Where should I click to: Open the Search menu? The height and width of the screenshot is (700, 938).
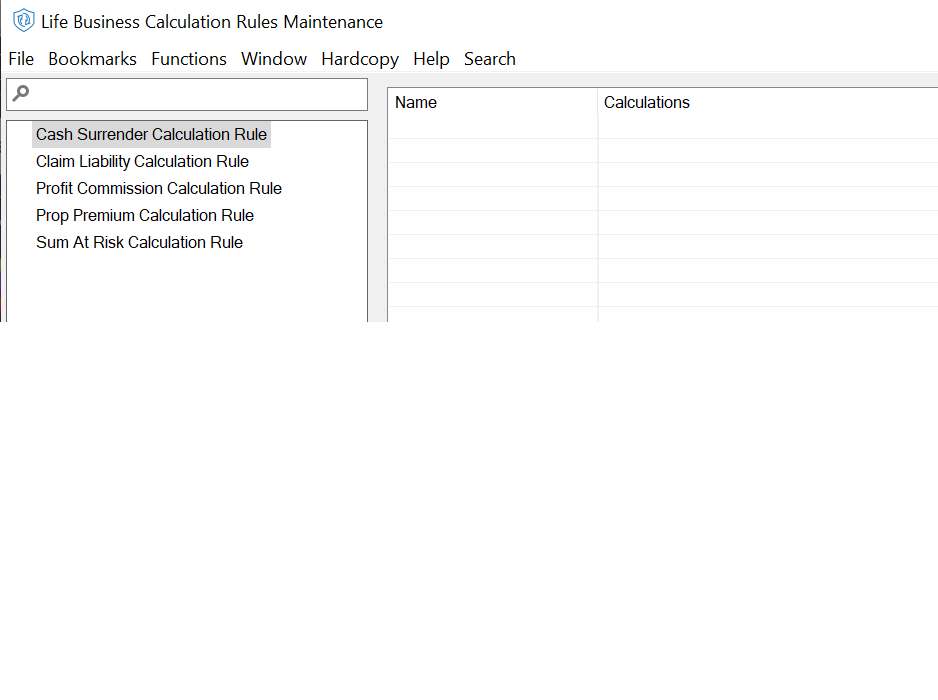click(x=489, y=59)
